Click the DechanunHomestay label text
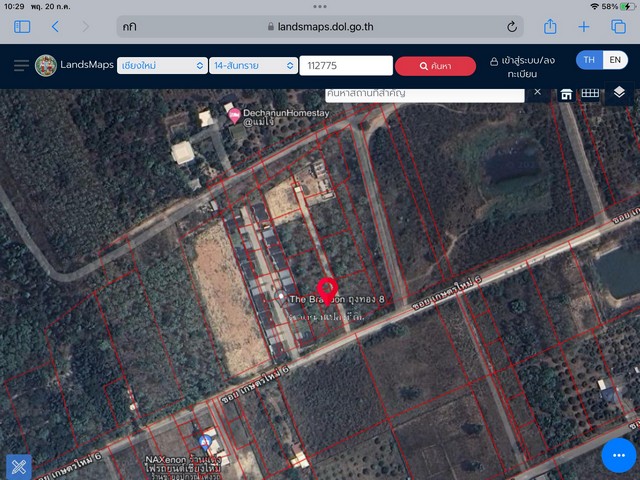 point(286,117)
